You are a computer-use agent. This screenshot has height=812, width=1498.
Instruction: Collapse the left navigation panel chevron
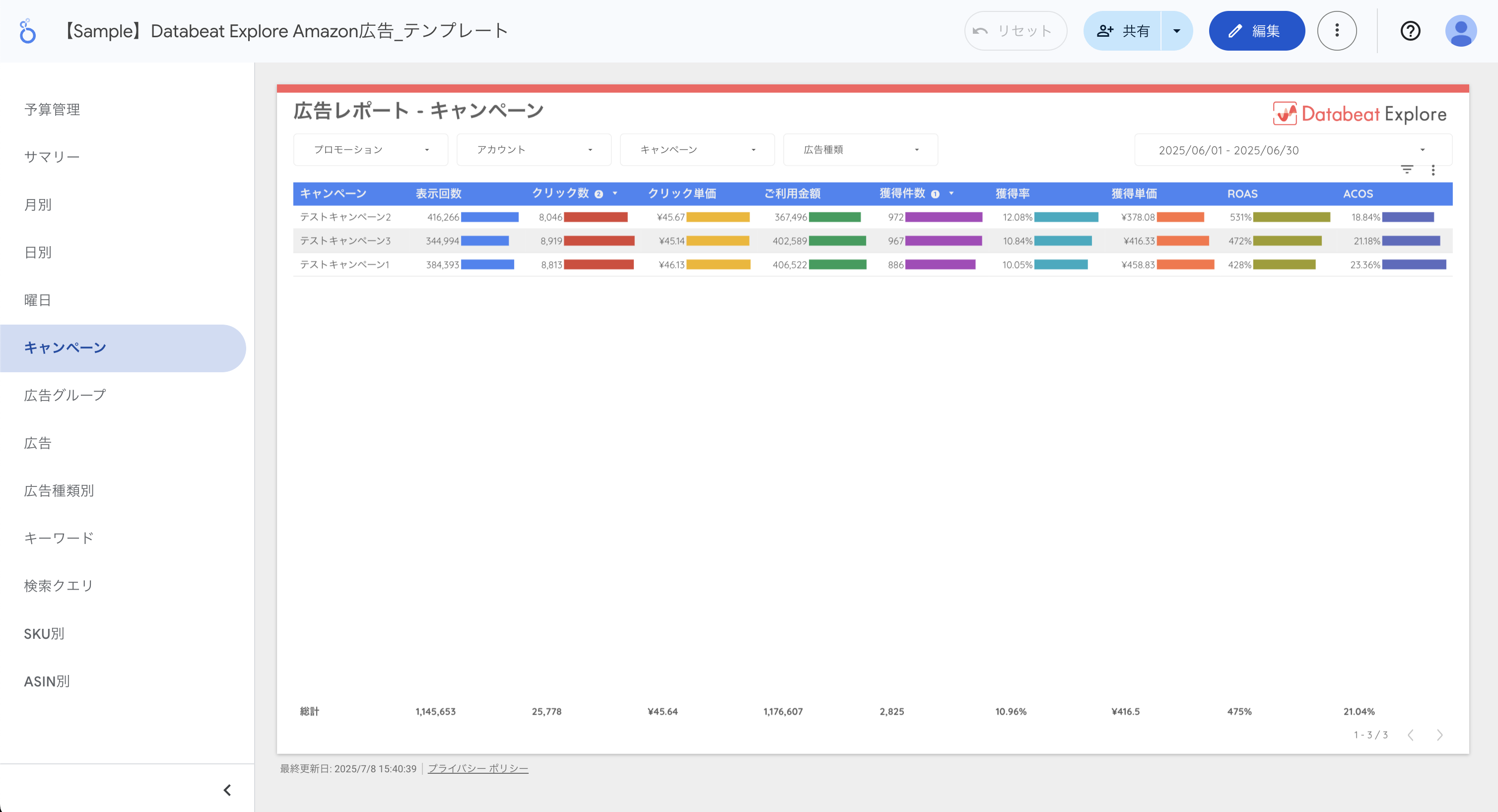pyautogui.click(x=227, y=790)
